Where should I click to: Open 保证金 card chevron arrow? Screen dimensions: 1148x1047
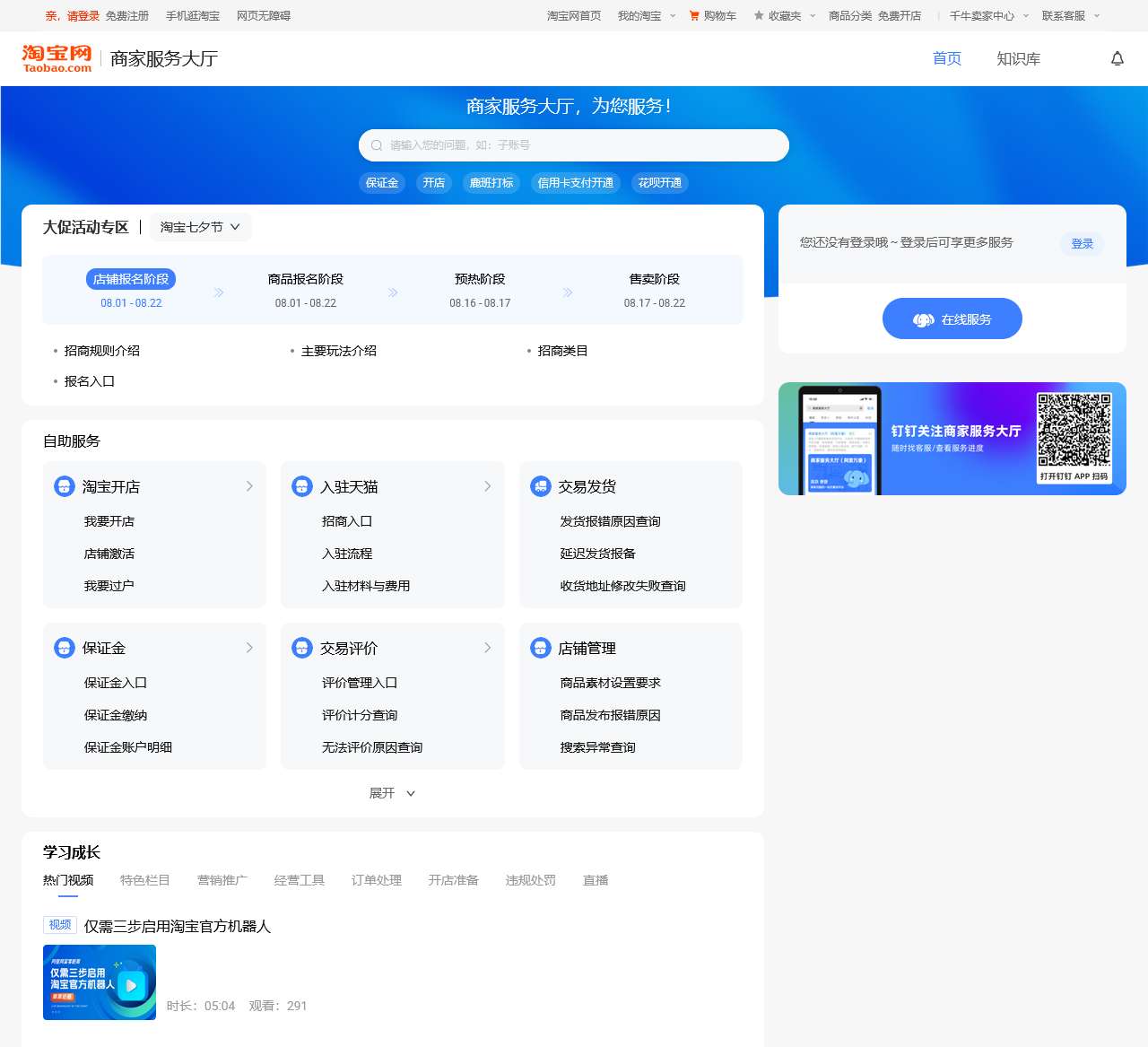[x=249, y=648]
